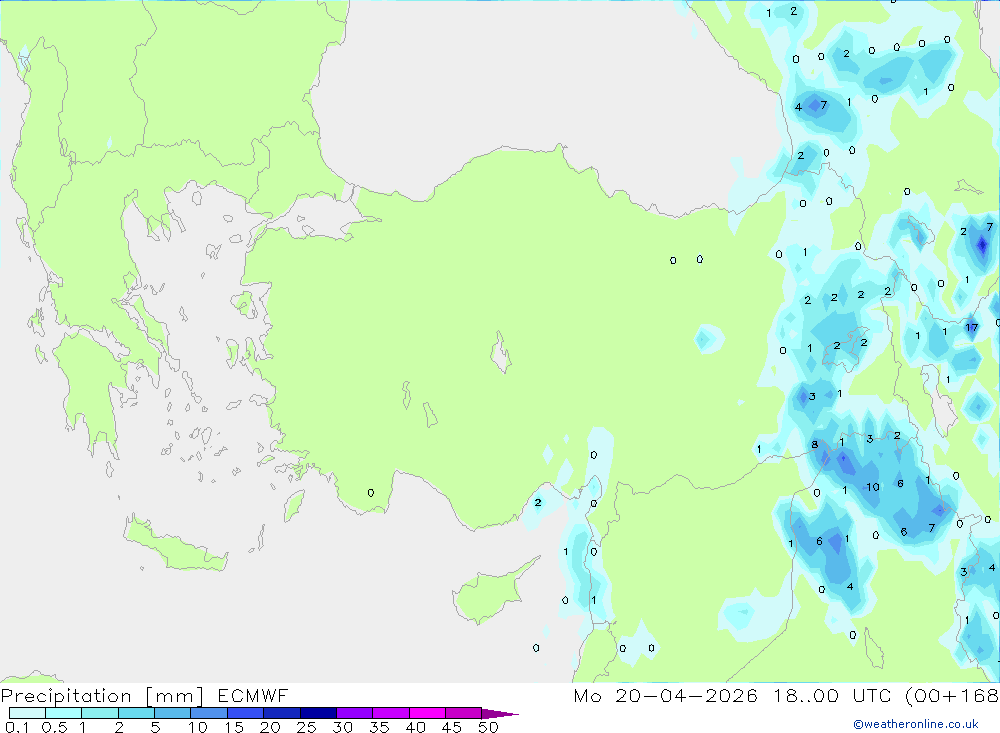The image size is (1000, 733).
Task: Select the 45–50 mm legend swatch
Action: [463, 713]
